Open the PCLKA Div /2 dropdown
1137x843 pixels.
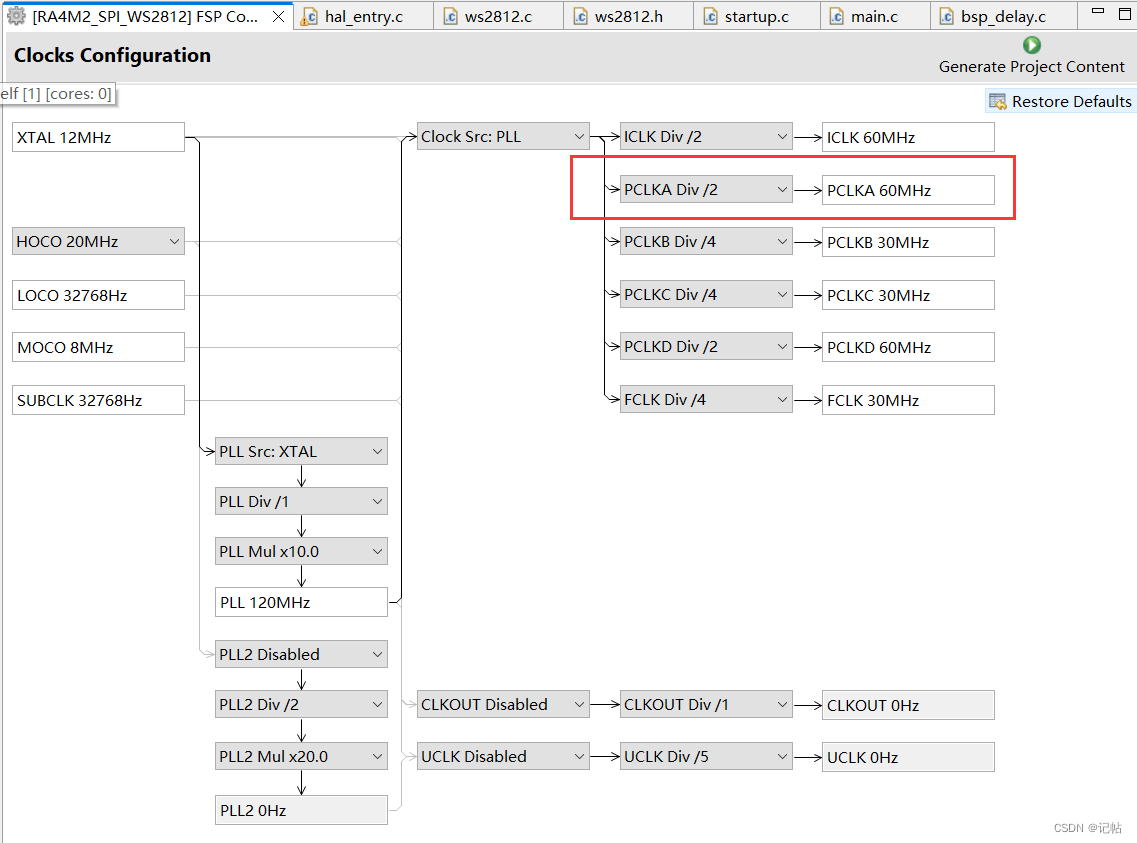point(706,189)
